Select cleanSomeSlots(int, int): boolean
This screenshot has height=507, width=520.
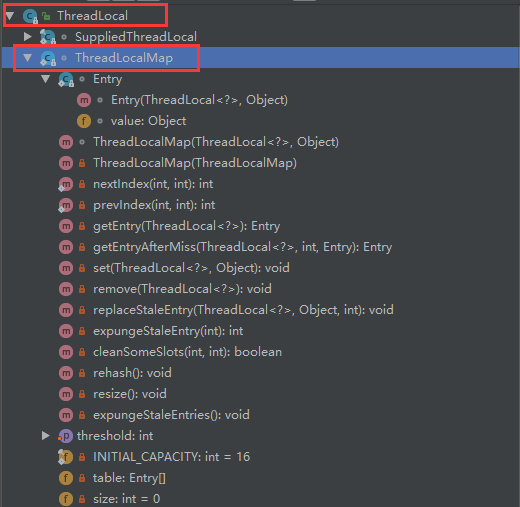point(187,352)
